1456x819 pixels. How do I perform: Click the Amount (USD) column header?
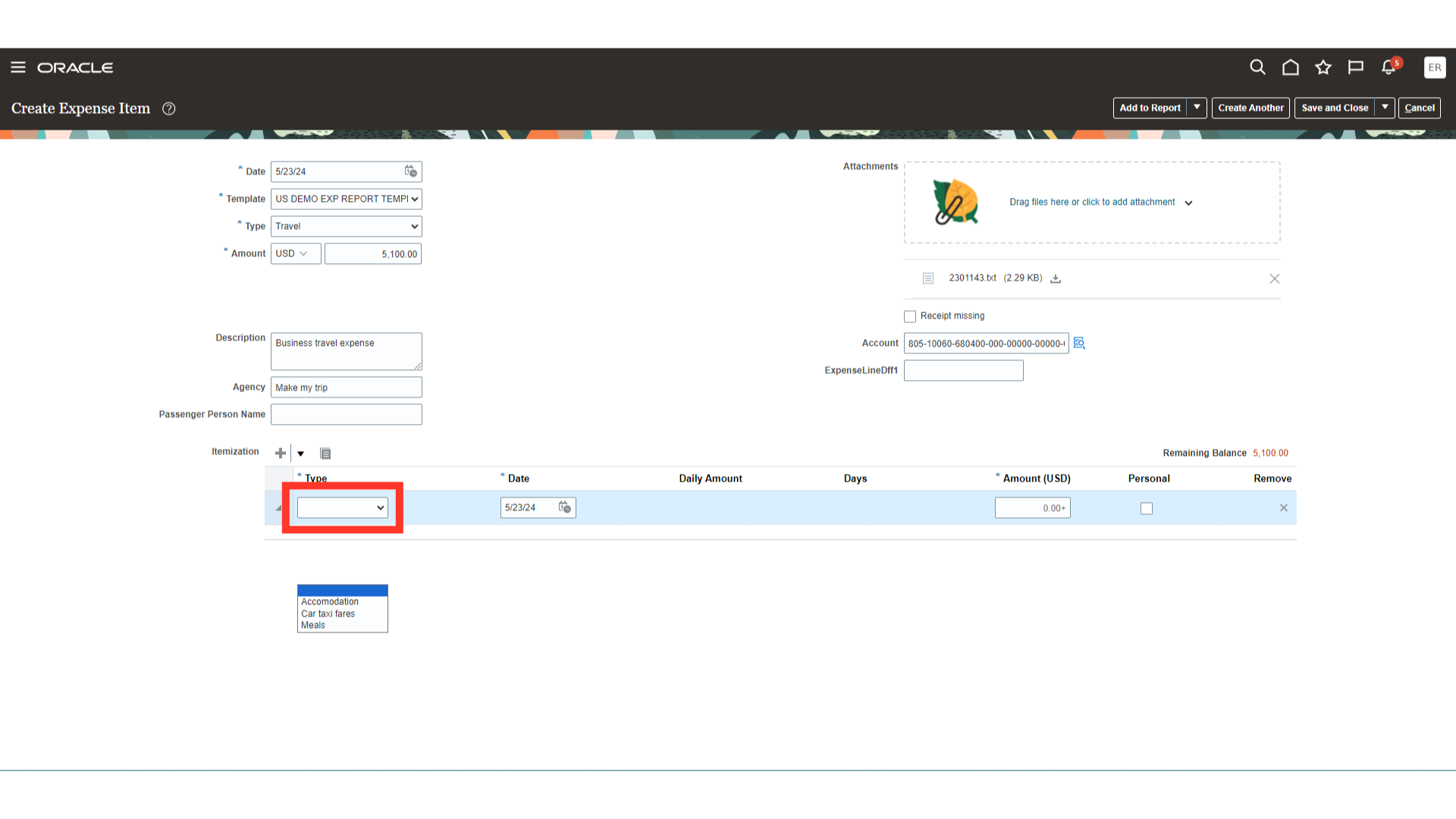point(1037,479)
